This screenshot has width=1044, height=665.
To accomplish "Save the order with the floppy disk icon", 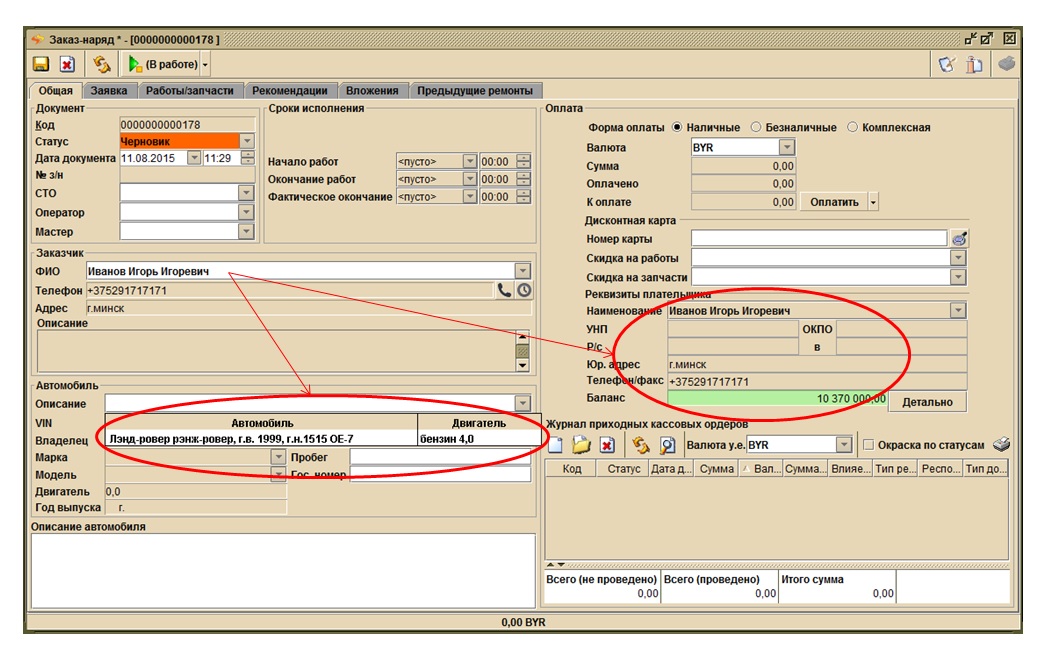I will 41,64.
